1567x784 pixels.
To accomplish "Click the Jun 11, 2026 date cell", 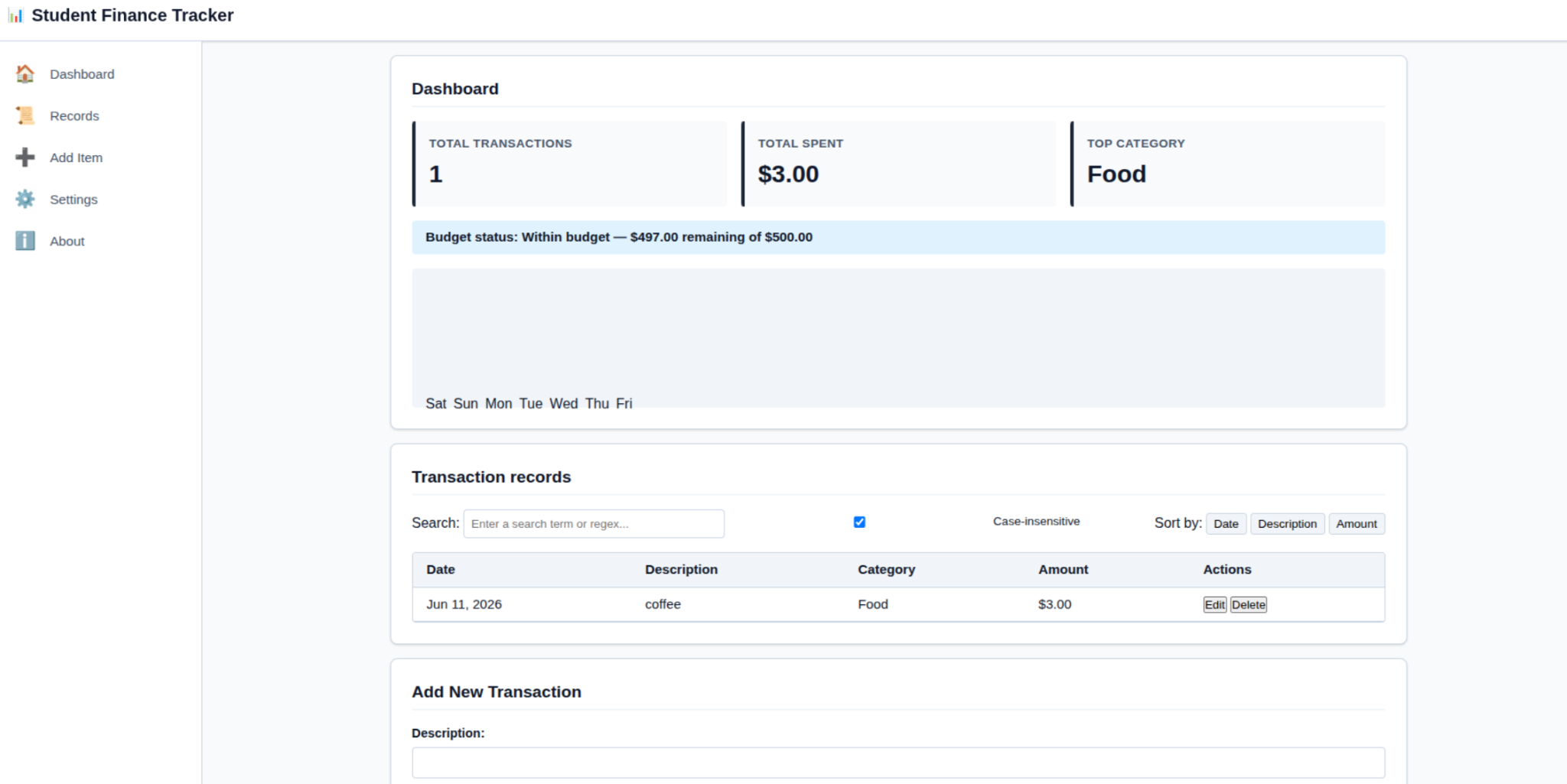I will click(x=464, y=604).
